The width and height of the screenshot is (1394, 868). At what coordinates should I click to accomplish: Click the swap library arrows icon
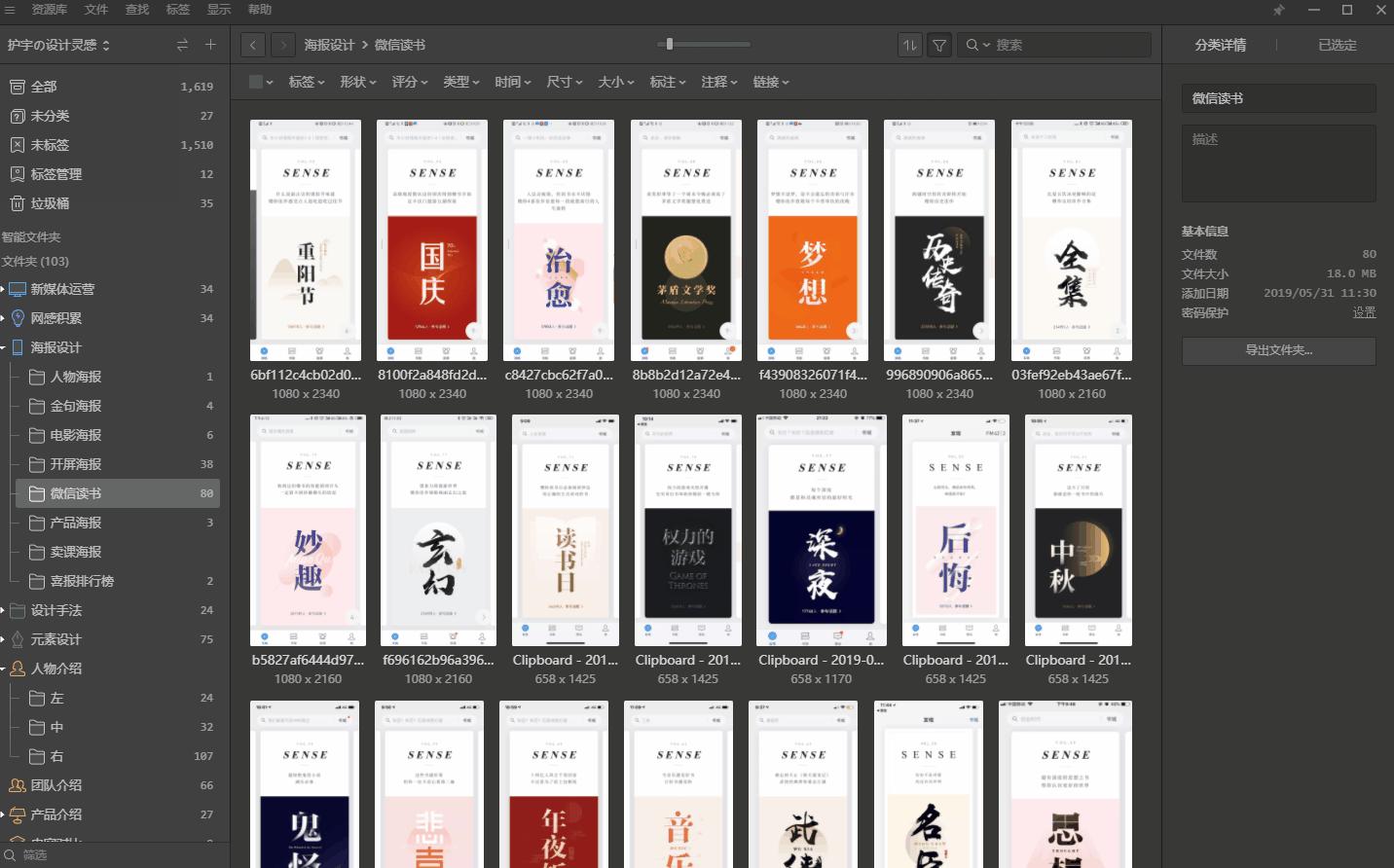pyautogui.click(x=182, y=45)
